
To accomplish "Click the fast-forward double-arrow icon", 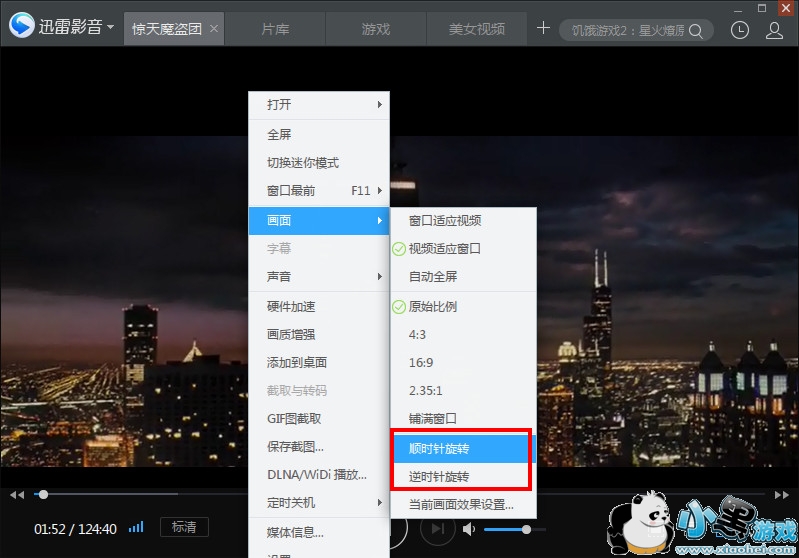I will (782, 495).
